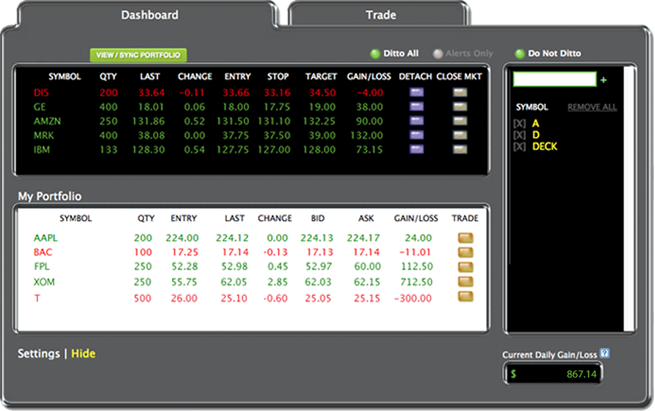Open trade for AAPL
The height and width of the screenshot is (411, 655).
465,238
